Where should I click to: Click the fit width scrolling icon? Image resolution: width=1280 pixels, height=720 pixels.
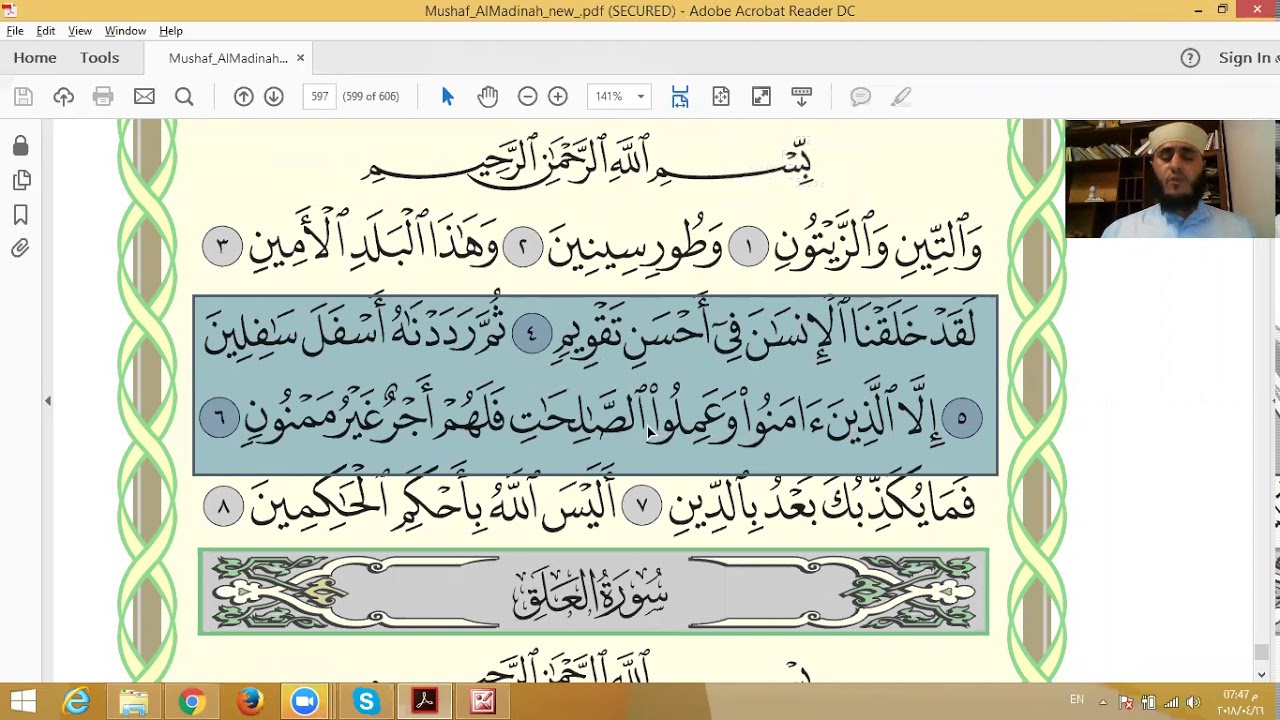[680, 96]
